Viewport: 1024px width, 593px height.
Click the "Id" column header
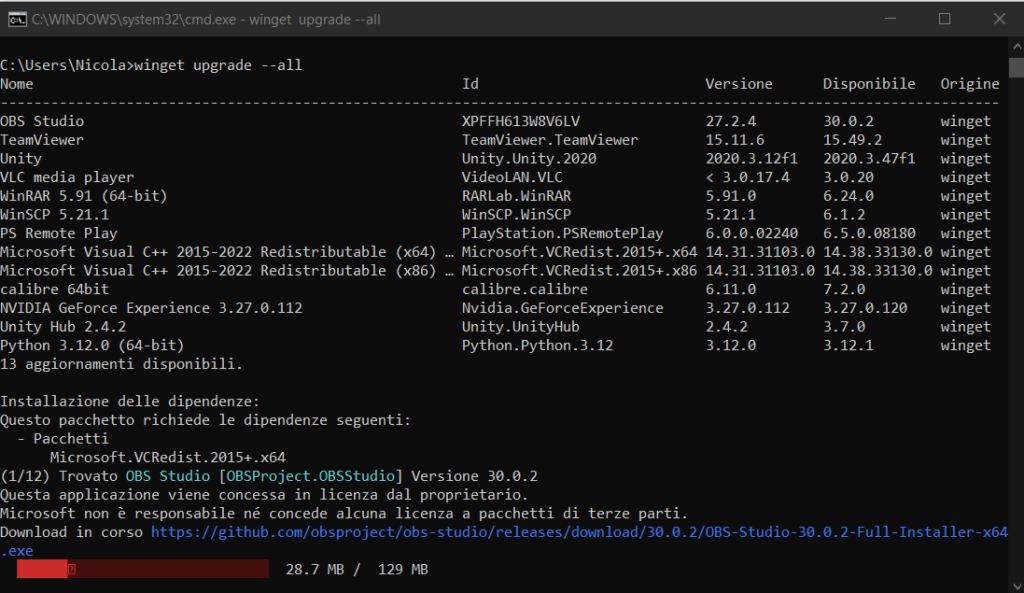470,84
